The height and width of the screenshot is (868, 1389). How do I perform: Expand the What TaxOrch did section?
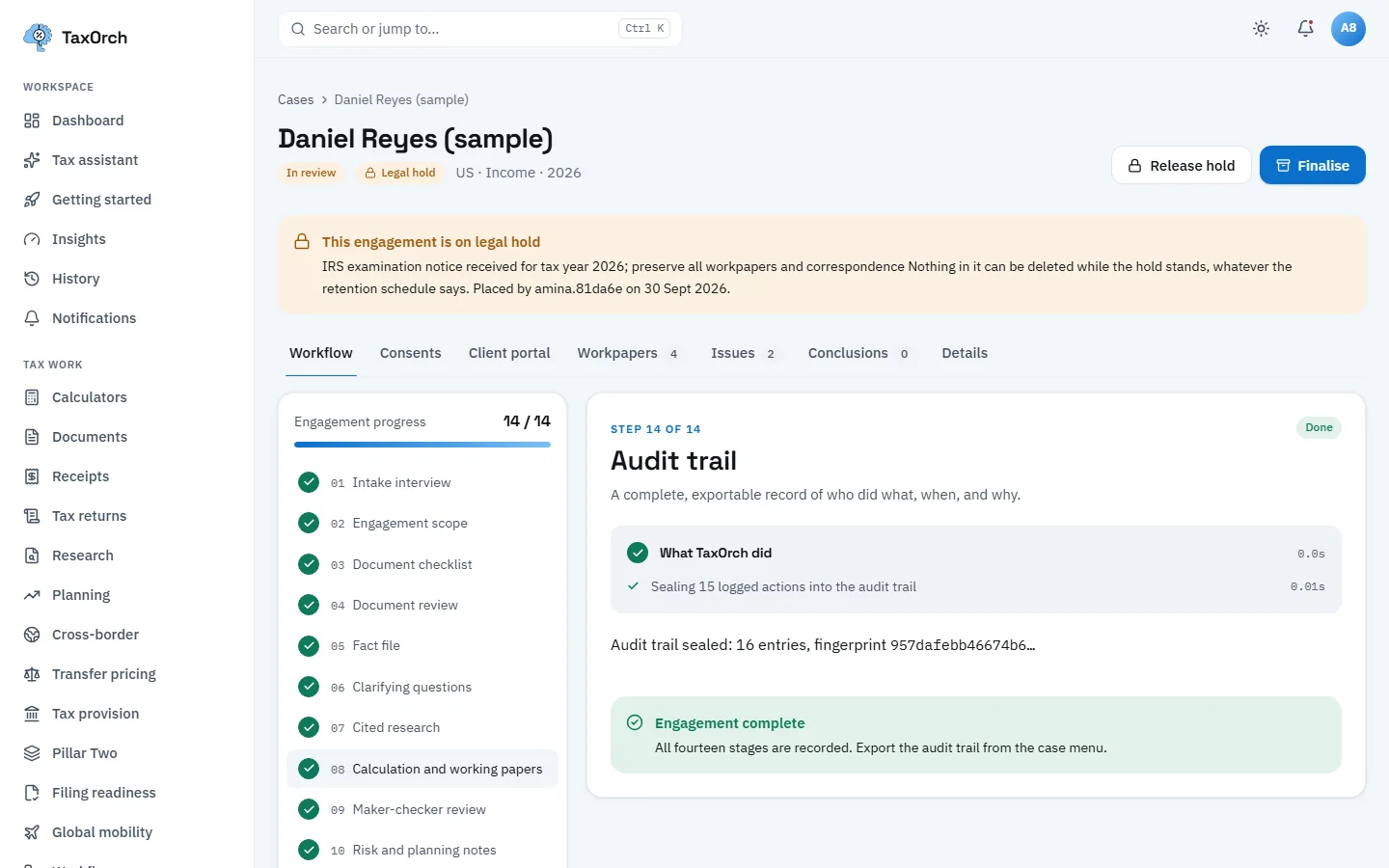976,553
